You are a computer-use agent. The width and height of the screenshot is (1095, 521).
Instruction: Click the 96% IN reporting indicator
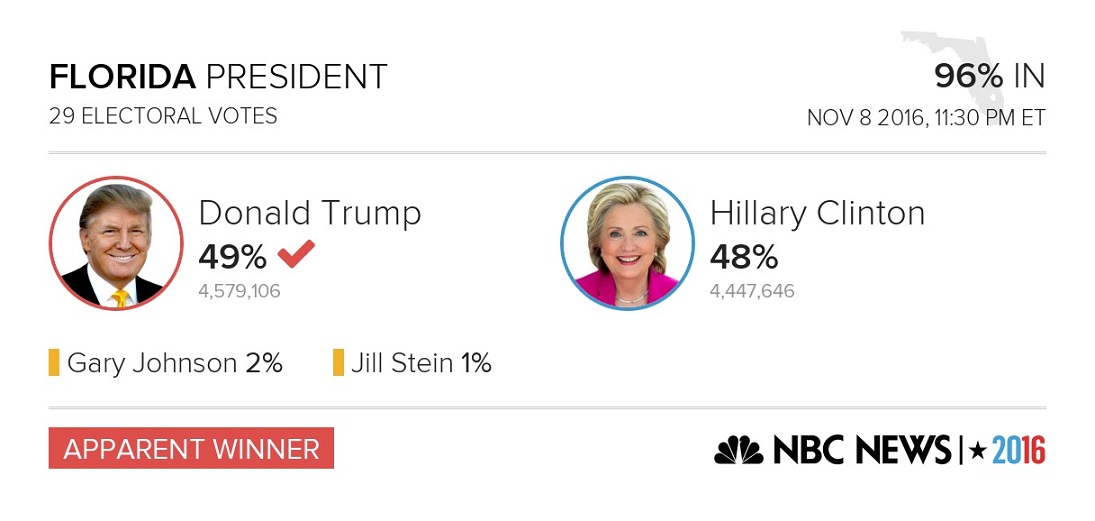point(990,76)
